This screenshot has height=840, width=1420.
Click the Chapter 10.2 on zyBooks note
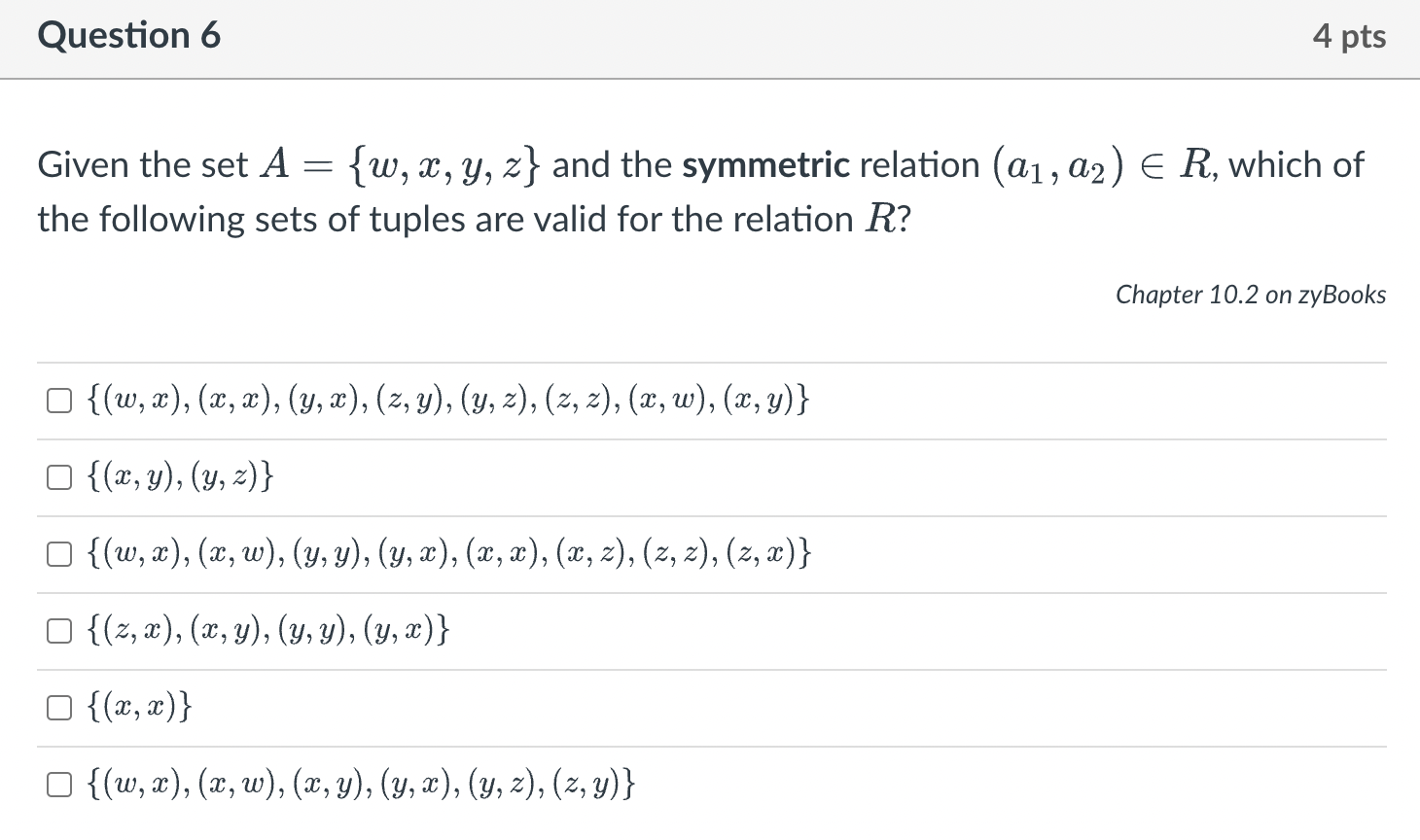click(x=1251, y=295)
